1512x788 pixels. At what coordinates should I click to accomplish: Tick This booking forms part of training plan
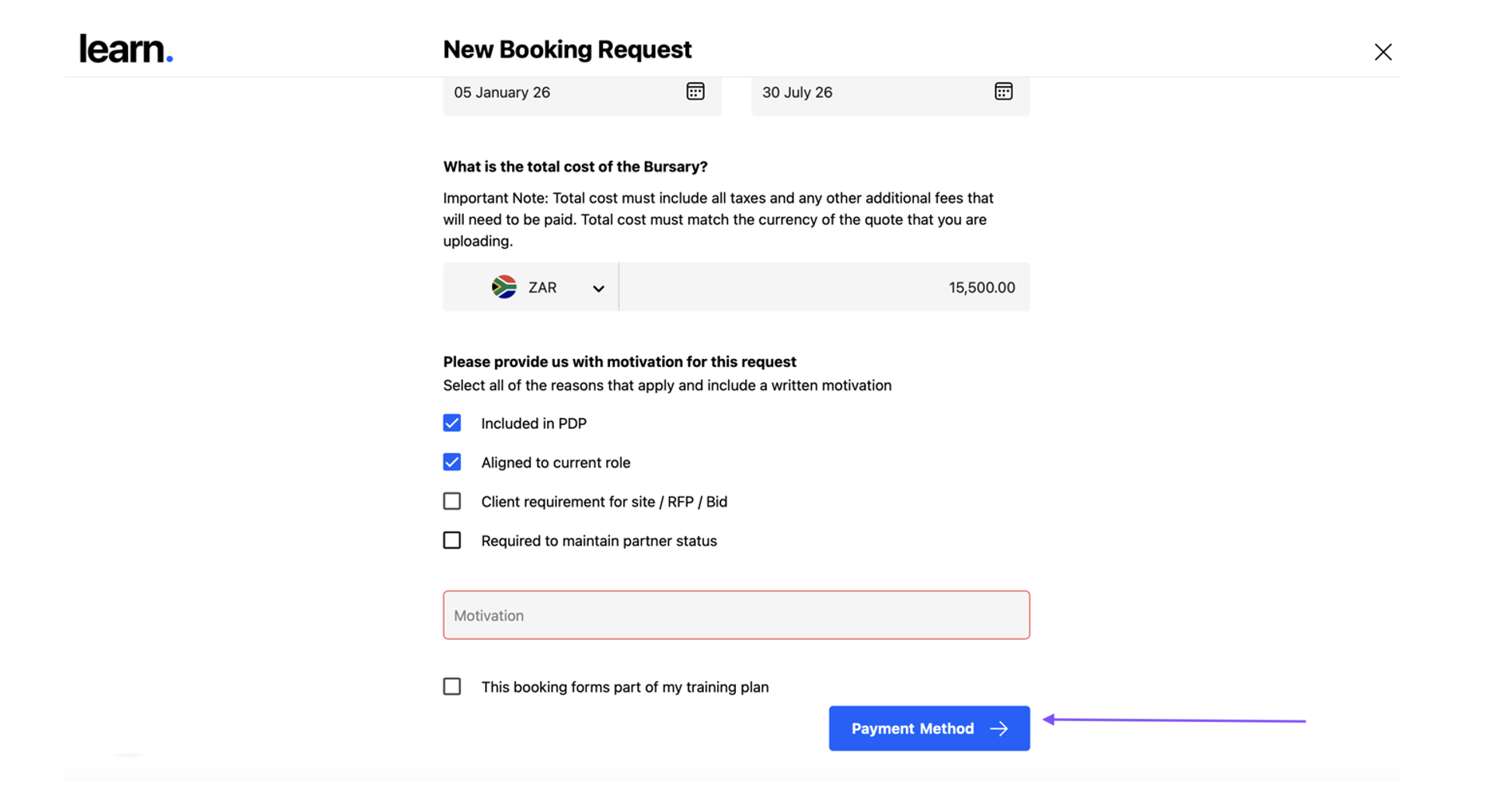tap(452, 687)
